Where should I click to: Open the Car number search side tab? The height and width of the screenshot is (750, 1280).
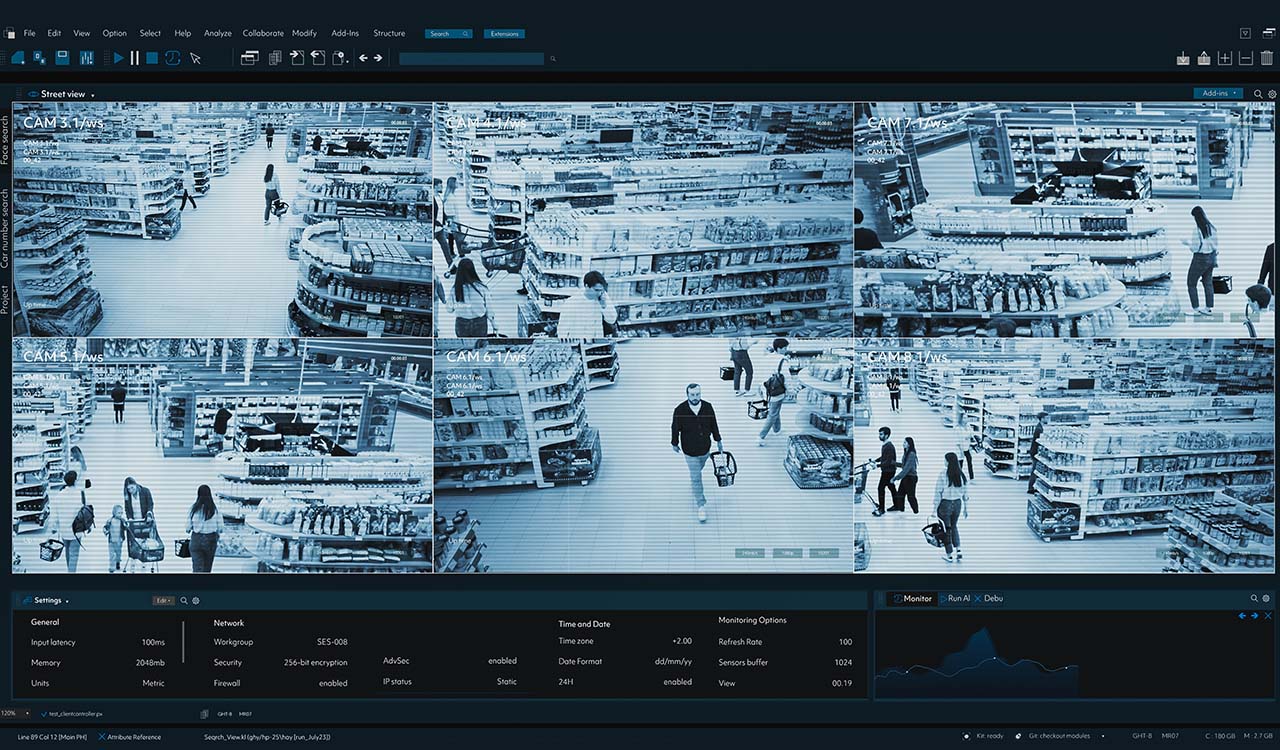click(x=5, y=227)
